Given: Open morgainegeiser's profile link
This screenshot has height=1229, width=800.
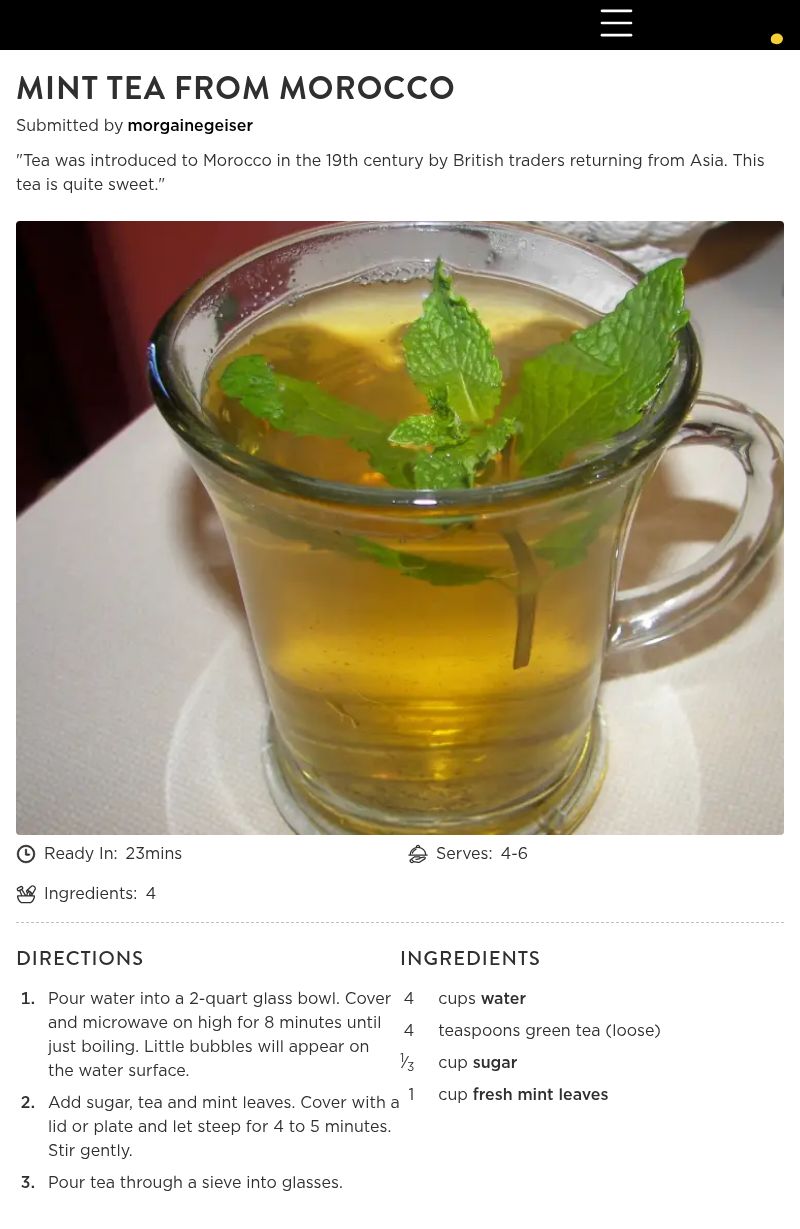Looking at the screenshot, I should point(190,125).
